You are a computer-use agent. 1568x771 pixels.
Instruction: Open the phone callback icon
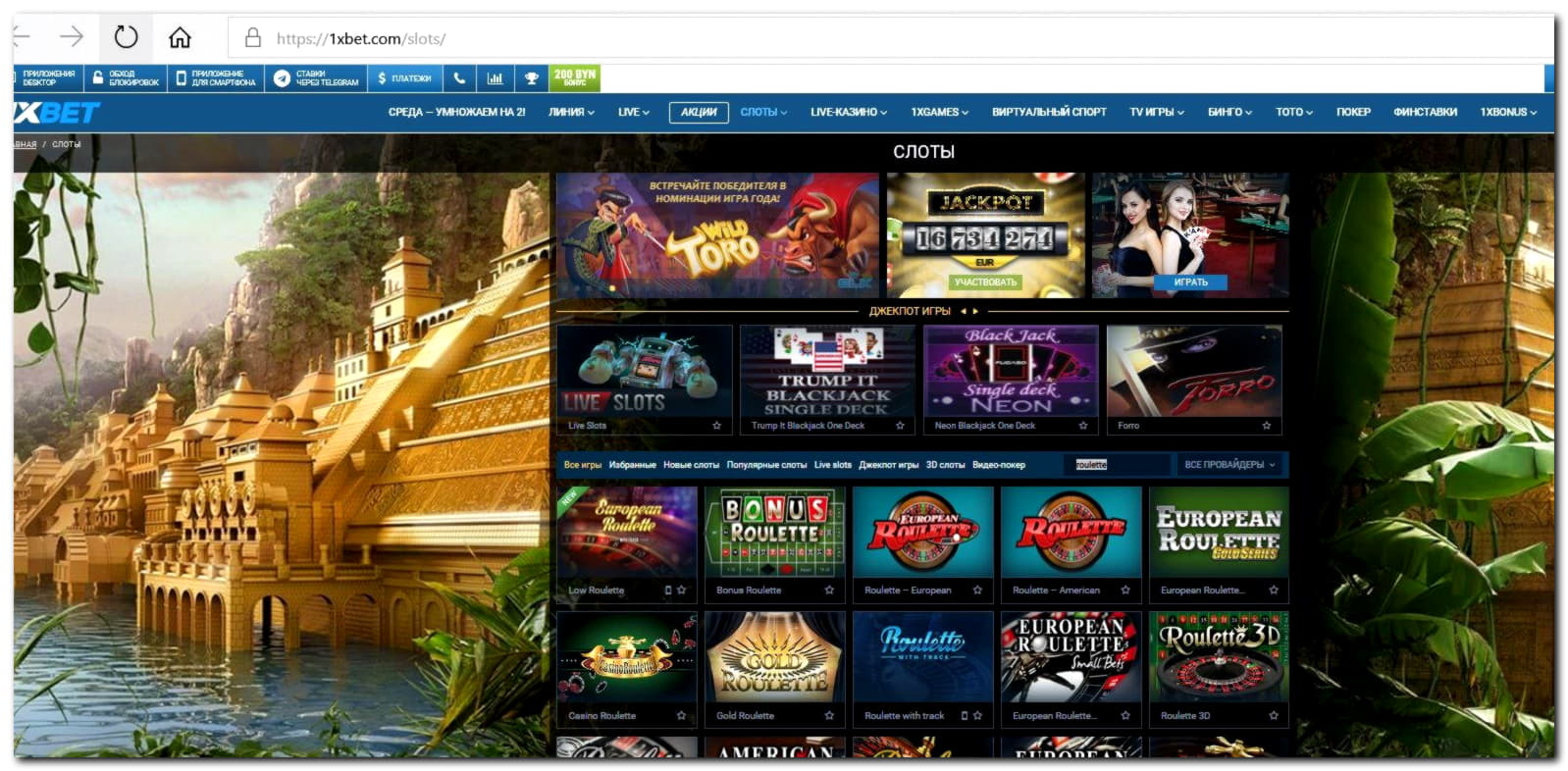tap(459, 77)
